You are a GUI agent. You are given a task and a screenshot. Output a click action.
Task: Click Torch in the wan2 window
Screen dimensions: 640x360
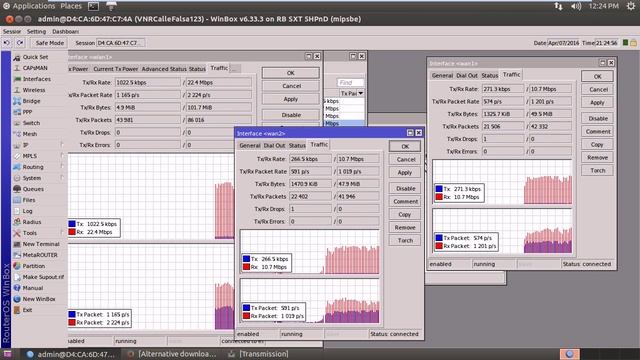pos(405,240)
